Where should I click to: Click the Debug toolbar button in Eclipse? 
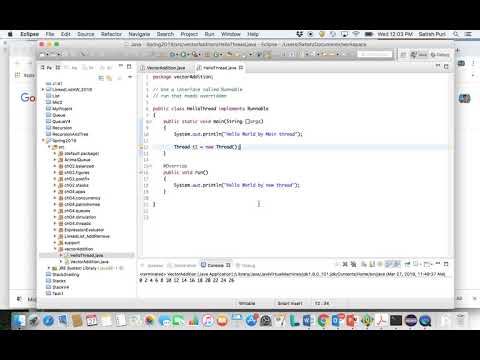click(x=173, y=54)
